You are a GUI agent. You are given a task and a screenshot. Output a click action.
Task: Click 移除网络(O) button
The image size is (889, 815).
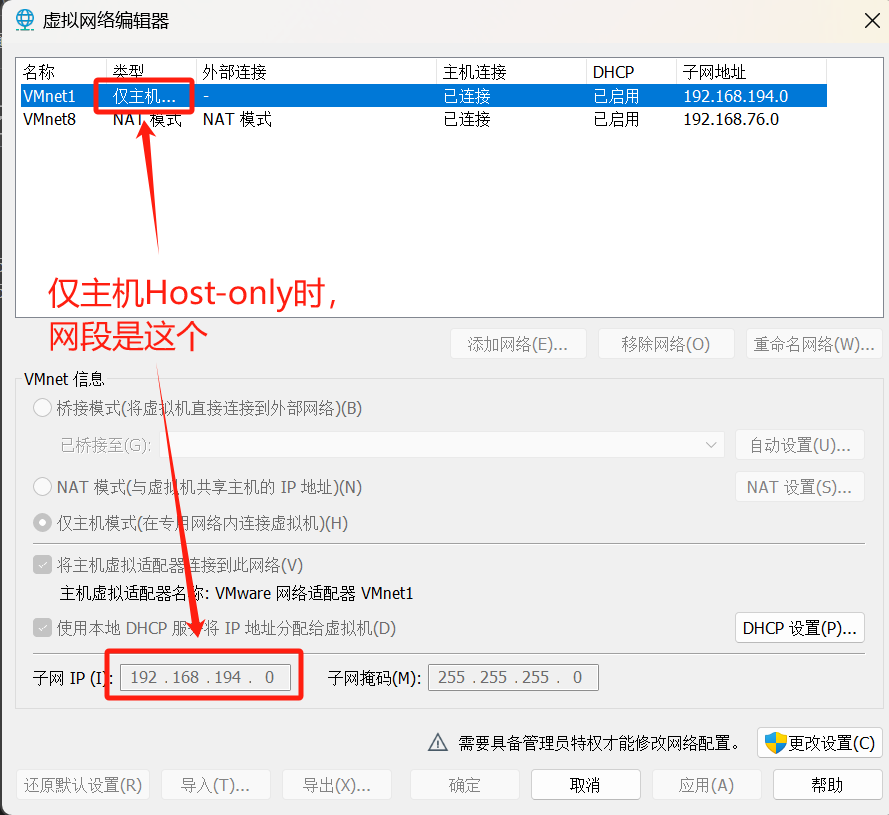pos(666,344)
